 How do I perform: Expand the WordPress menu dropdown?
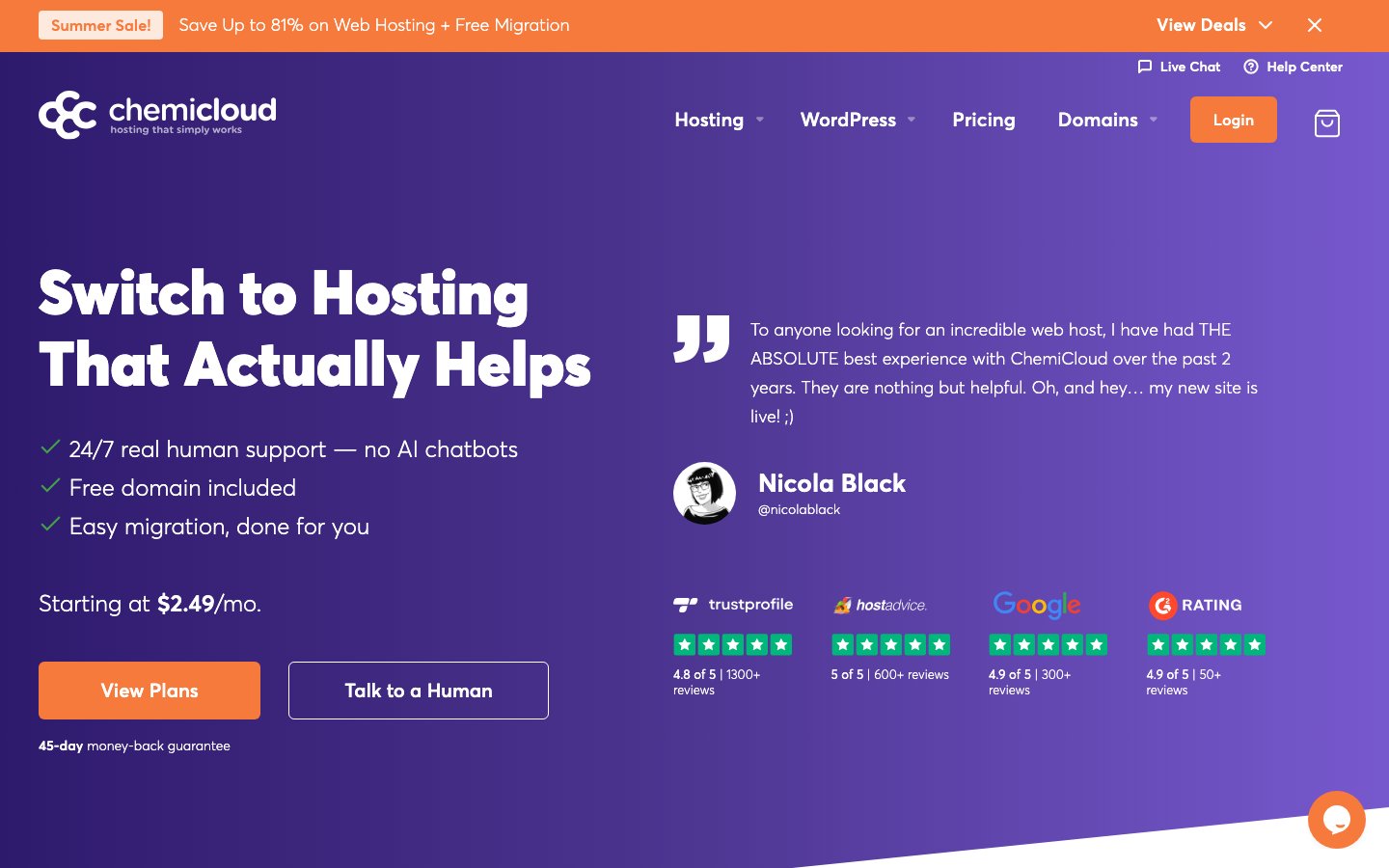[x=858, y=120]
